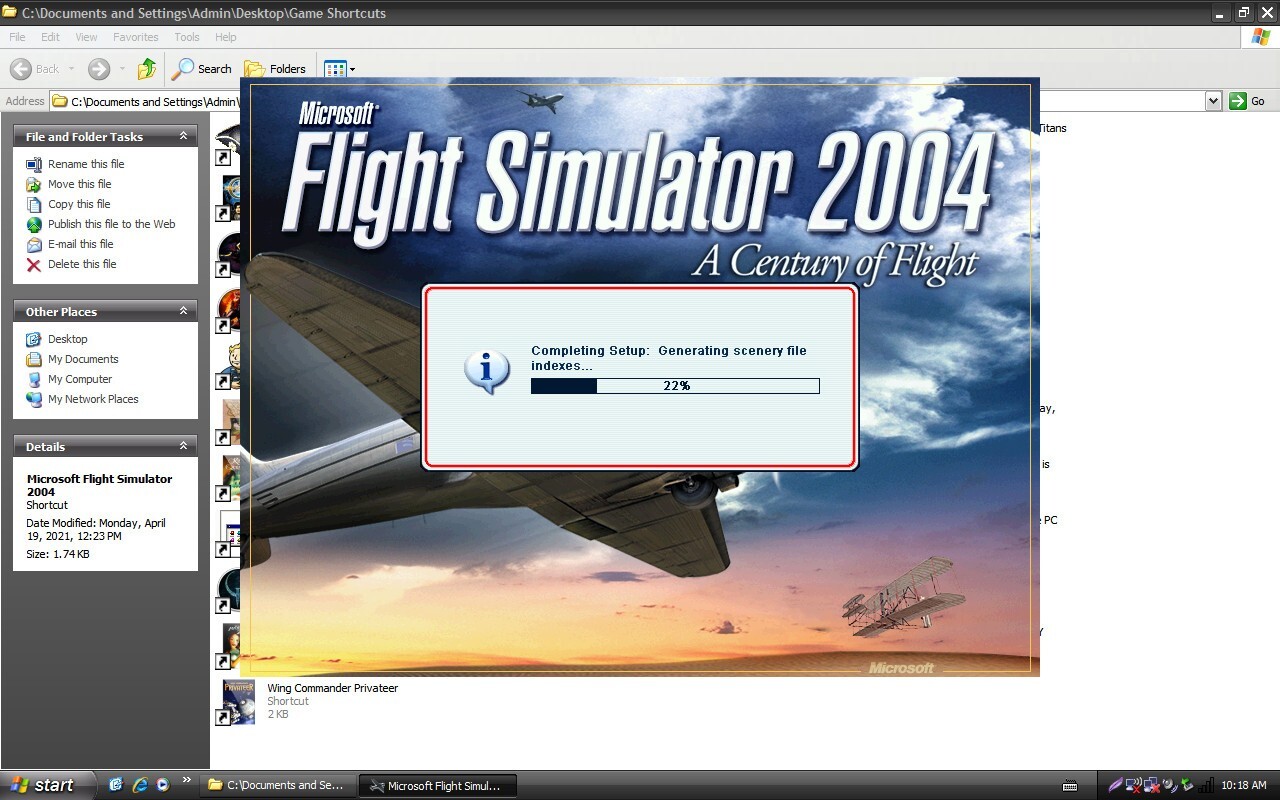The height and width of the screenshot is (800, 1280).
Task: Click Wing Commander Privateer file name
Action: pyautogui.click(x=332, y=688)
